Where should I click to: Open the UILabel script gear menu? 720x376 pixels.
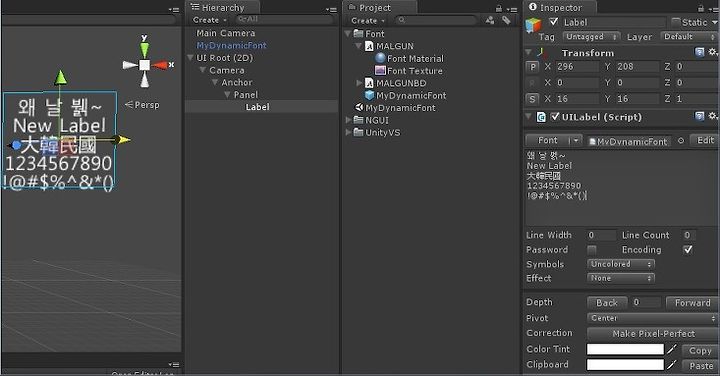[712, 117]
